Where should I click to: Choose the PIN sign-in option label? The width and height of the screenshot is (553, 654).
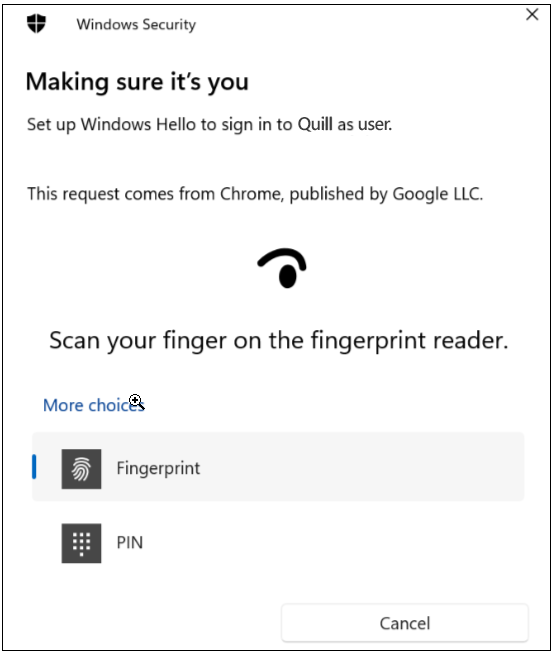(130, 543)
